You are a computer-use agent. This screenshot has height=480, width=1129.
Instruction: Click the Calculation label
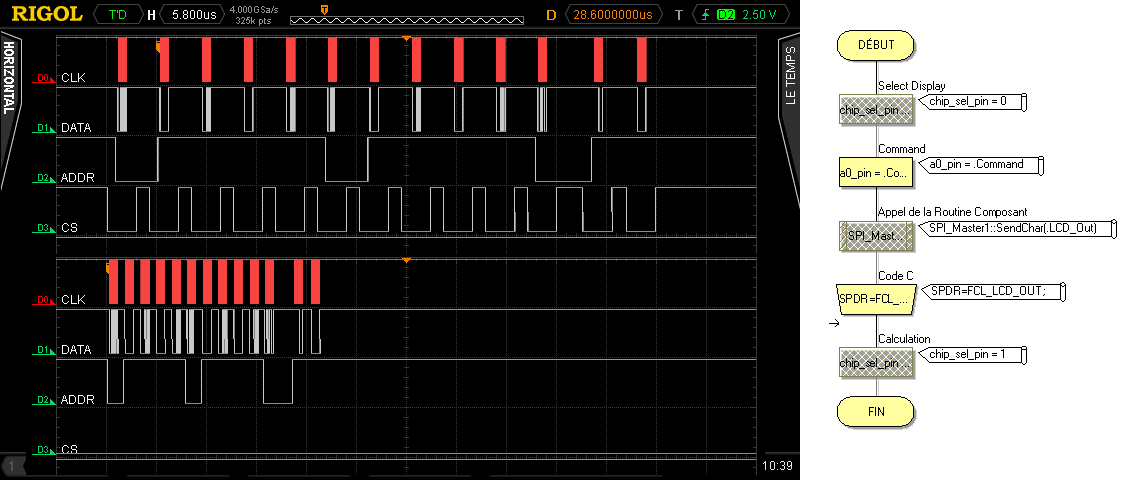tap(904, 339)
